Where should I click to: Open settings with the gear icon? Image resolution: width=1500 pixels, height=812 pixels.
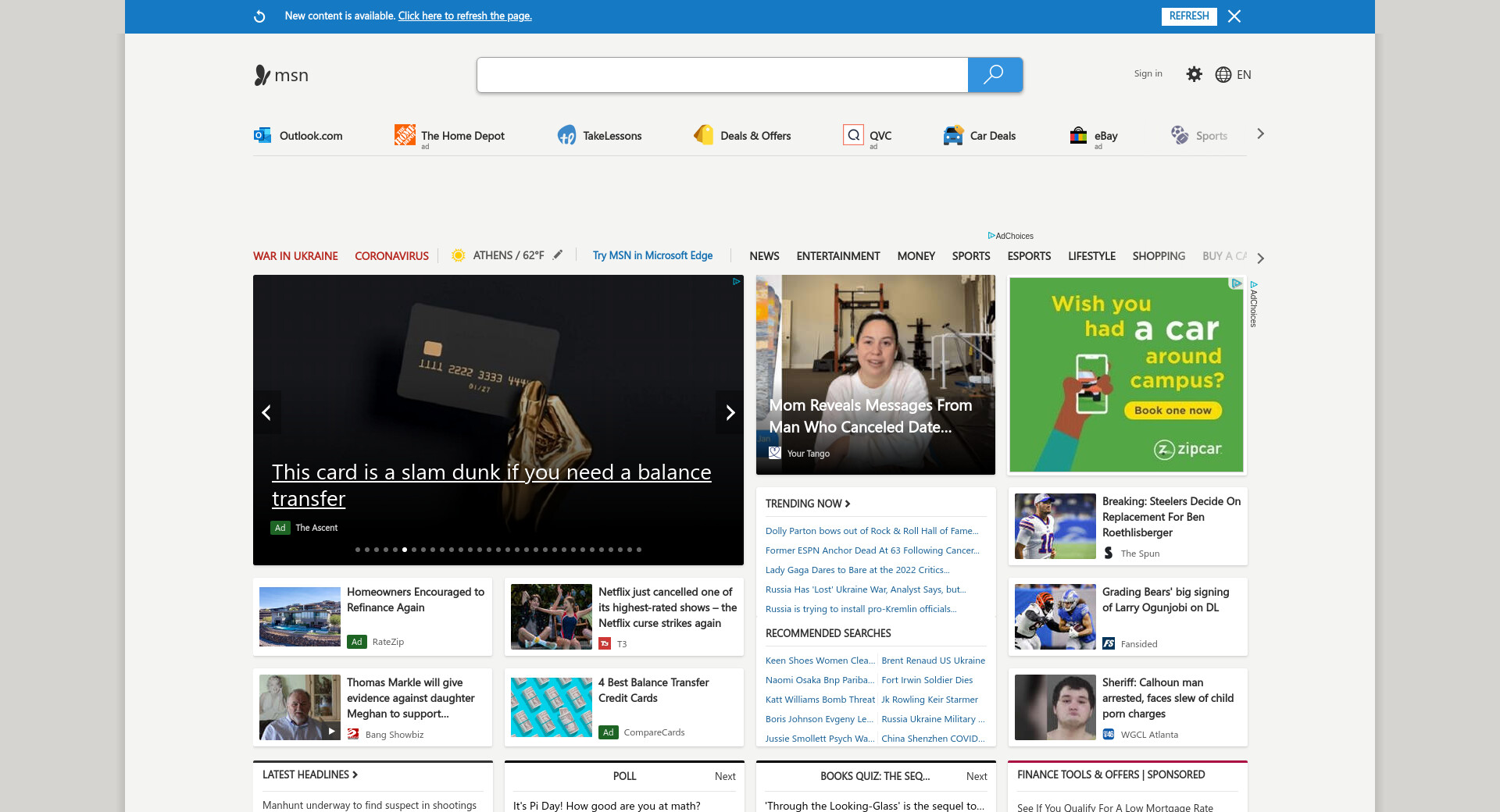point(1194,74)
